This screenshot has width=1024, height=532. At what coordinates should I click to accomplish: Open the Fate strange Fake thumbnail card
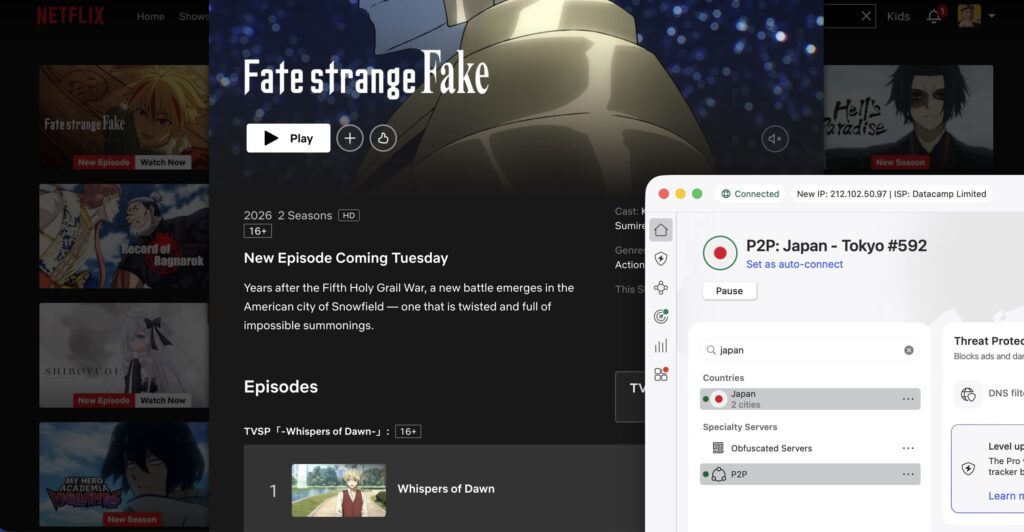click(x=123, y=117)
